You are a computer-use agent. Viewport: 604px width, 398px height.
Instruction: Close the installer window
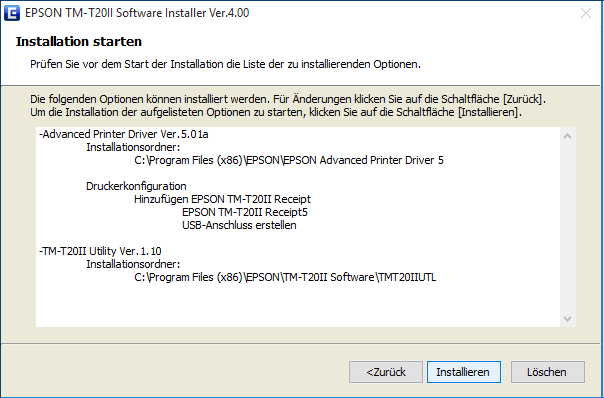pos(586,13)
